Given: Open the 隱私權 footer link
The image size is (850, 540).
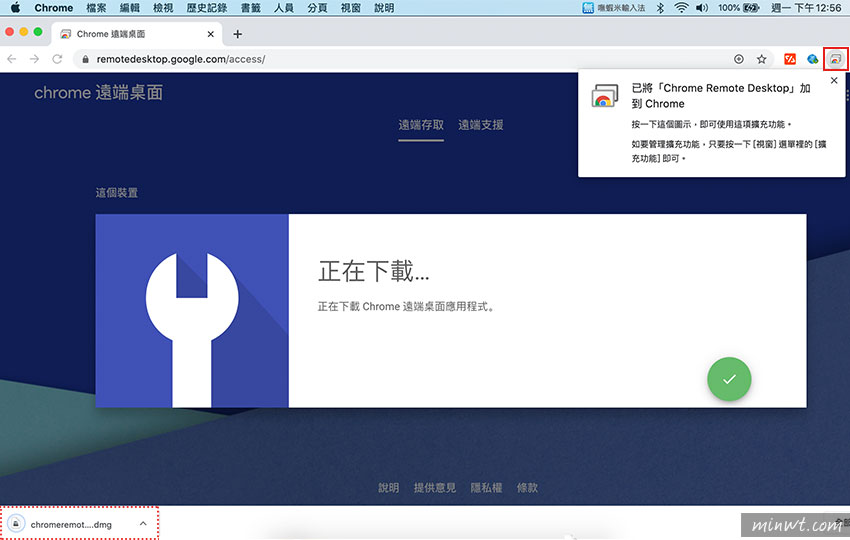Looking at the screenshot, I should coord(486,487).
